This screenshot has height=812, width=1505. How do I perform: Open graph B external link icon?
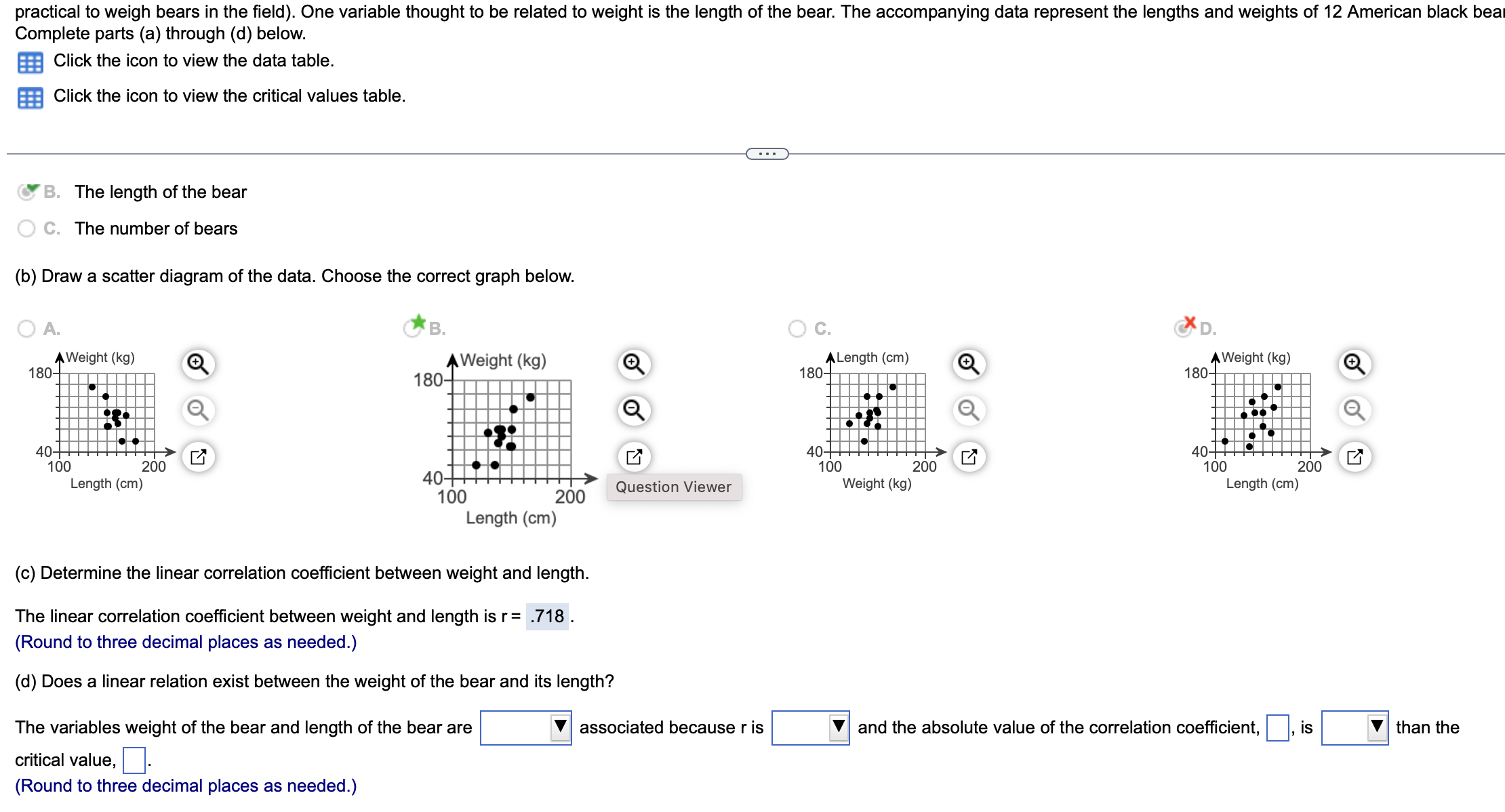(634, 456)
